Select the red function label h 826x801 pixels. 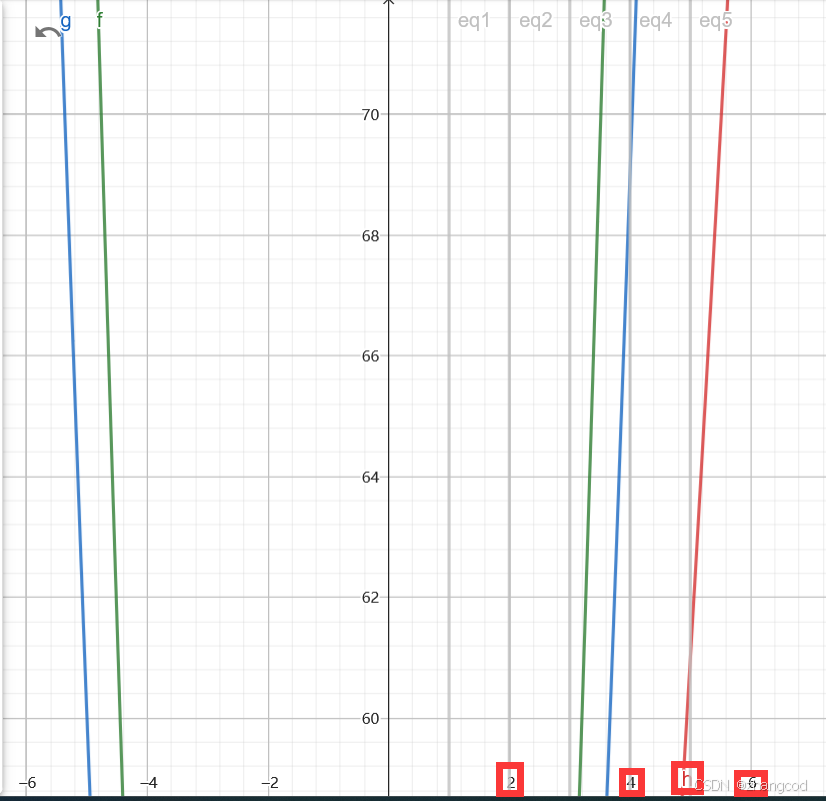pos(686,778)
